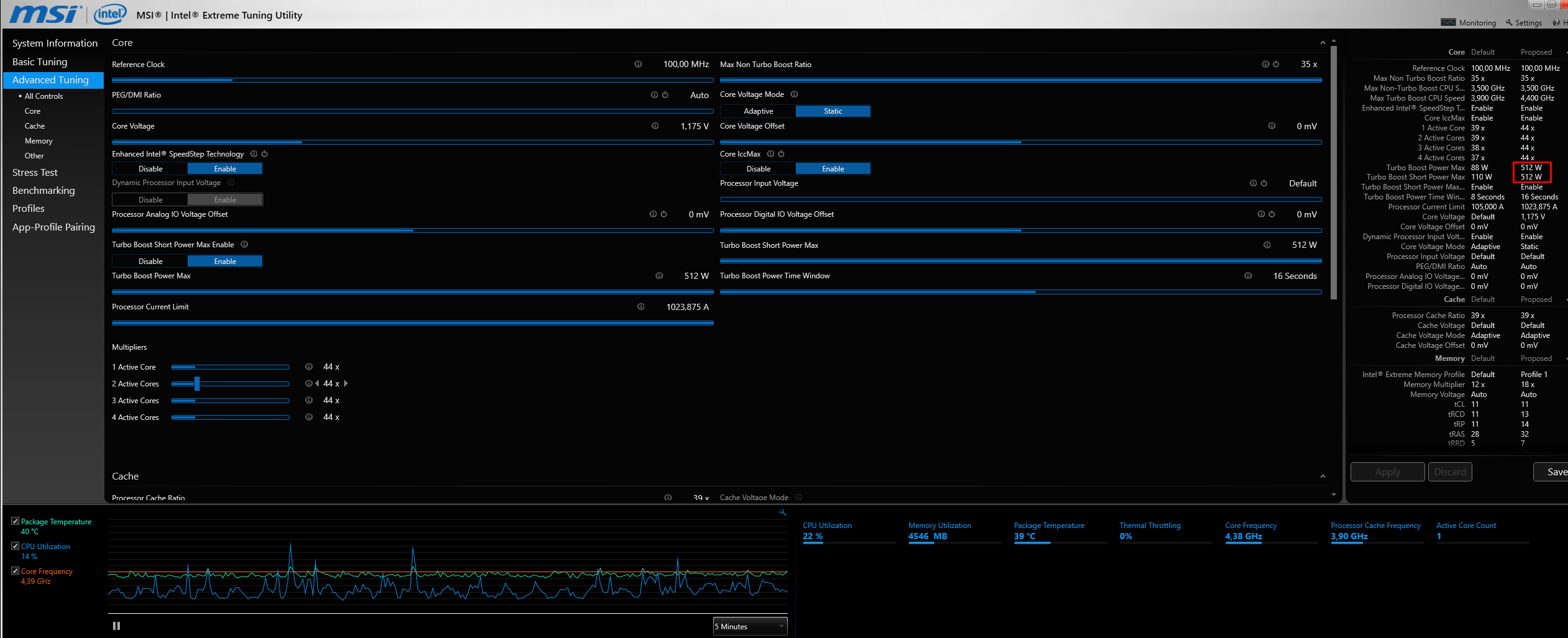Toggle the CPU Utilization graph checkbox
Screen dimensions: 1568x638
pos(16,546)
